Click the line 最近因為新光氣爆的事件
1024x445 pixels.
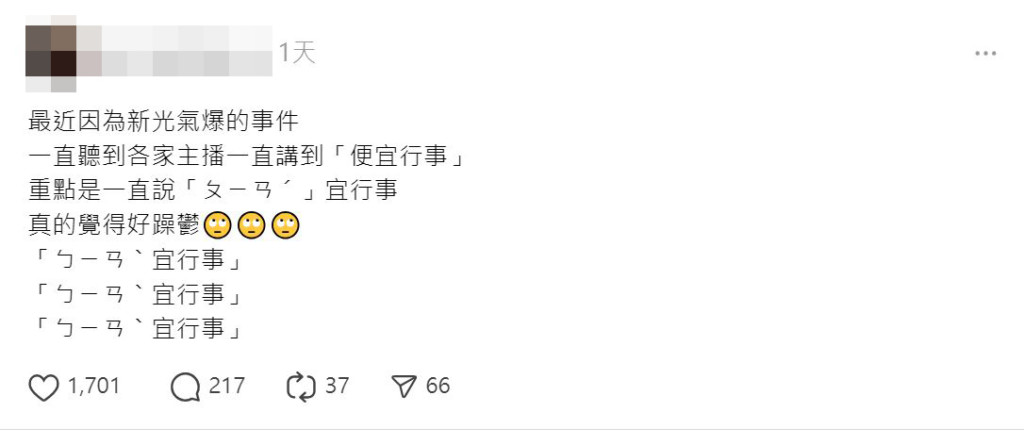point(164,121)
